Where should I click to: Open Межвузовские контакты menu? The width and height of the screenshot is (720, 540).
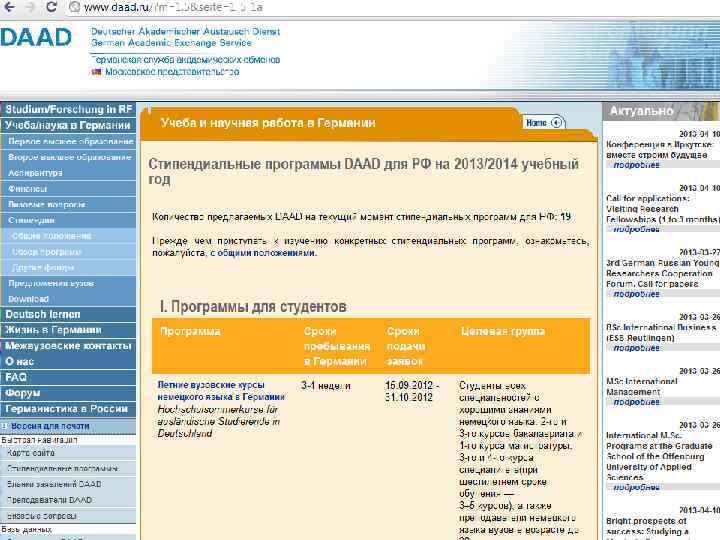tap(68, 346)
